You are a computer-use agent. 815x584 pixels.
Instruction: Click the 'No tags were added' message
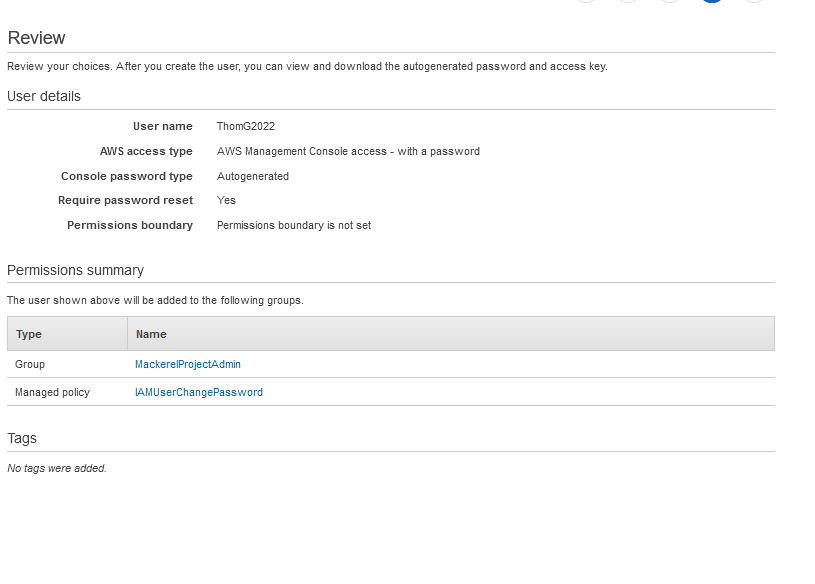[x=57, y=469]
